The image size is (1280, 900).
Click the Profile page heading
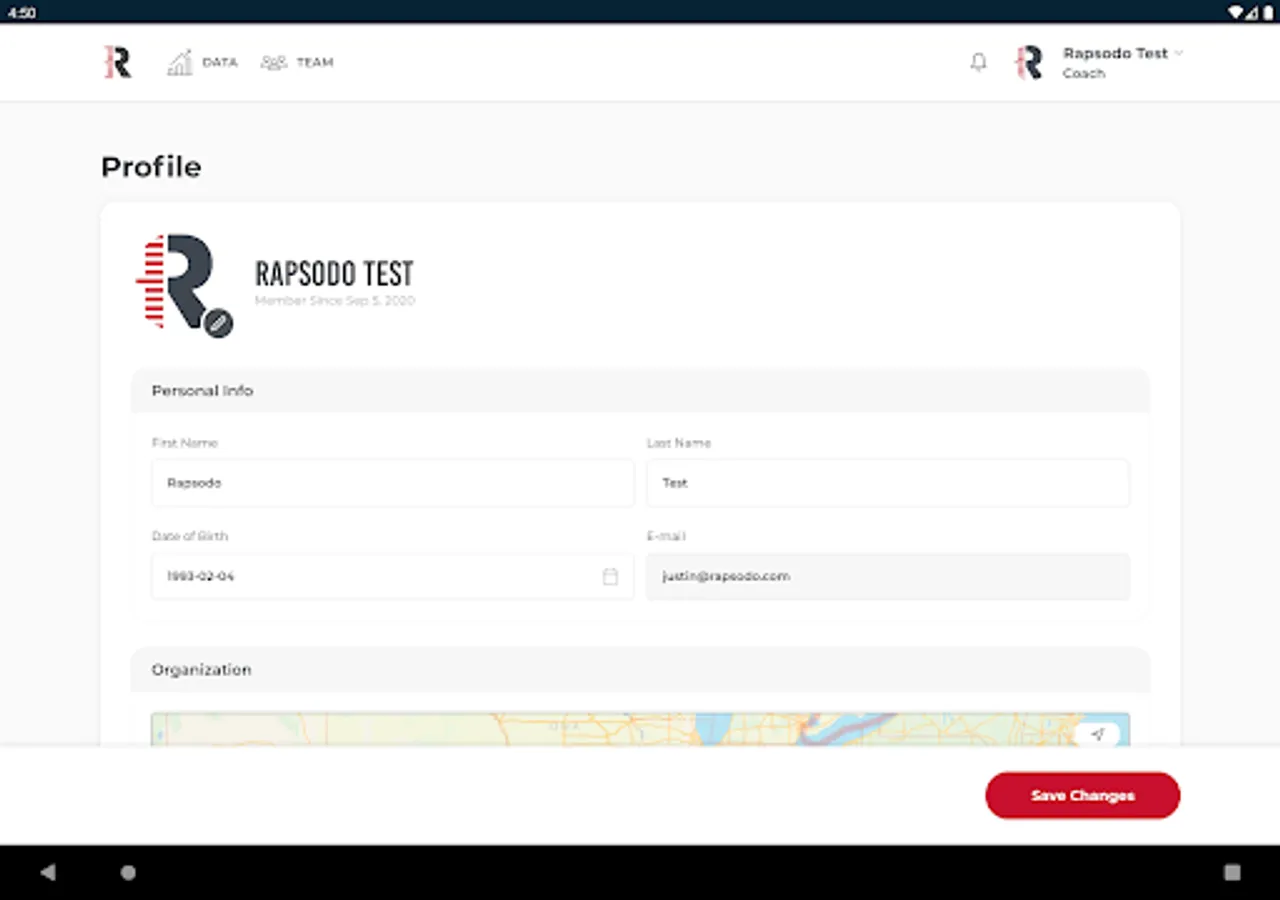pyautogui.click(x=151, y=167)
